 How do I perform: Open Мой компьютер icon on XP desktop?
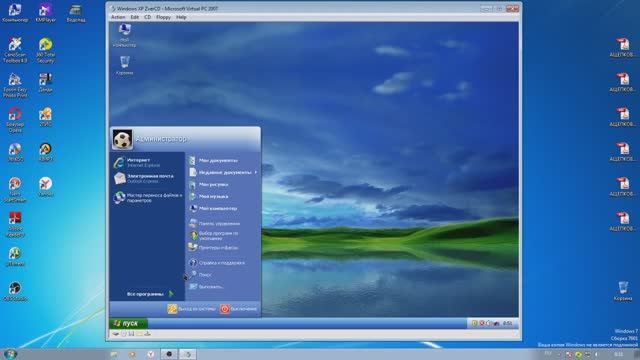click(124, 36)
